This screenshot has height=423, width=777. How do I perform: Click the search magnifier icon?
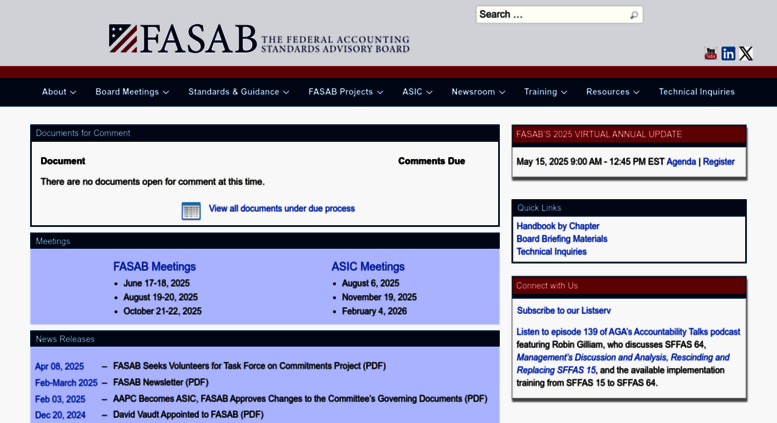(x=634, y=15)
